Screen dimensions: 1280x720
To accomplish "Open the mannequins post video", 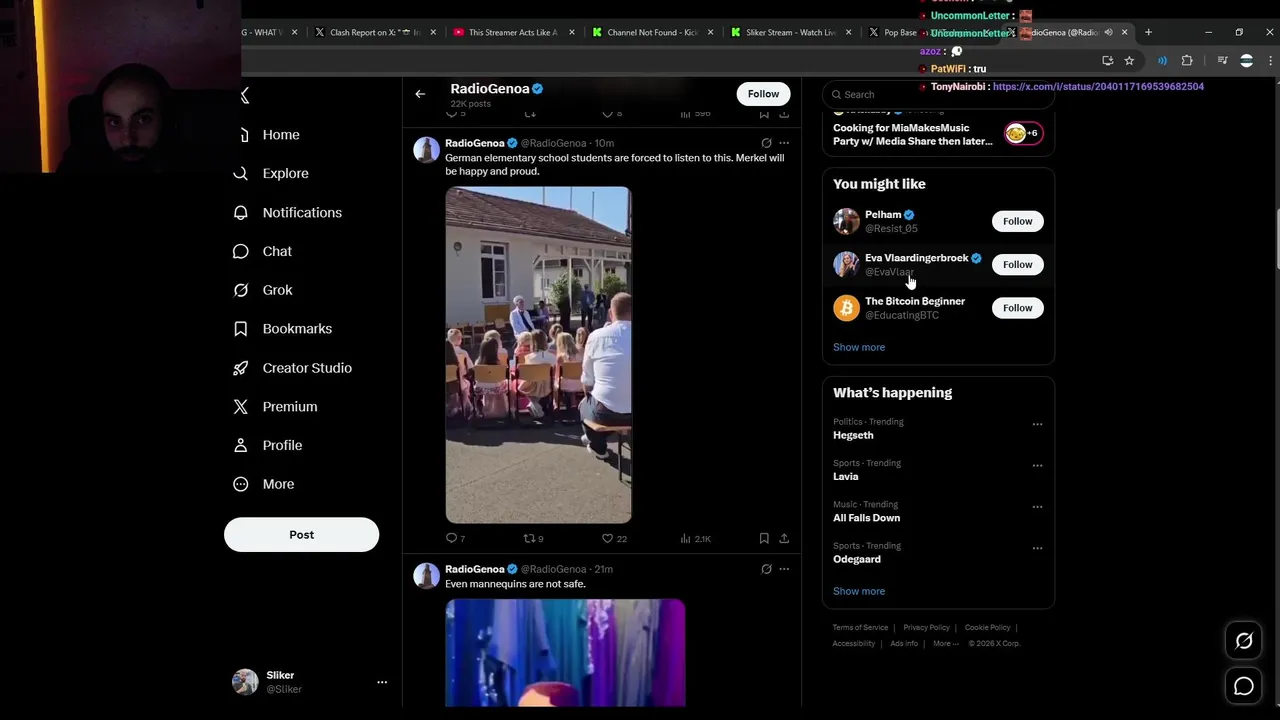I will tap(565, 653).
